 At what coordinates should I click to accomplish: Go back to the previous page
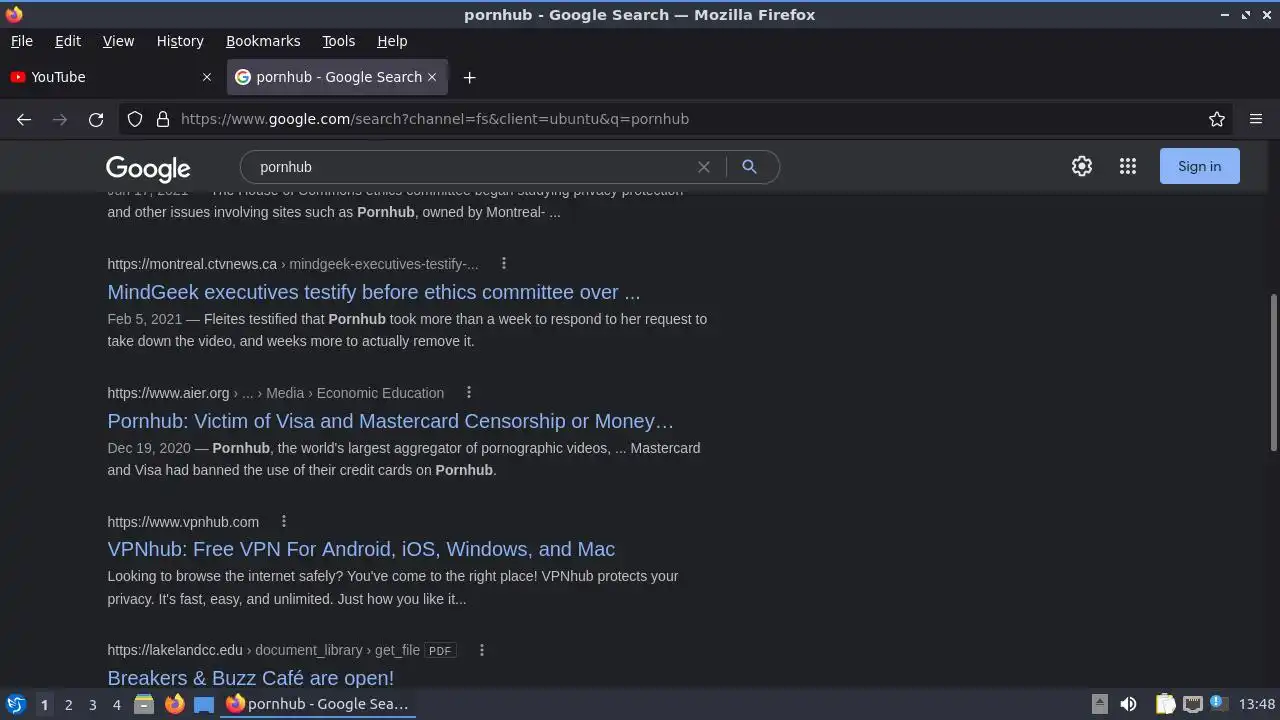[24, 119]
